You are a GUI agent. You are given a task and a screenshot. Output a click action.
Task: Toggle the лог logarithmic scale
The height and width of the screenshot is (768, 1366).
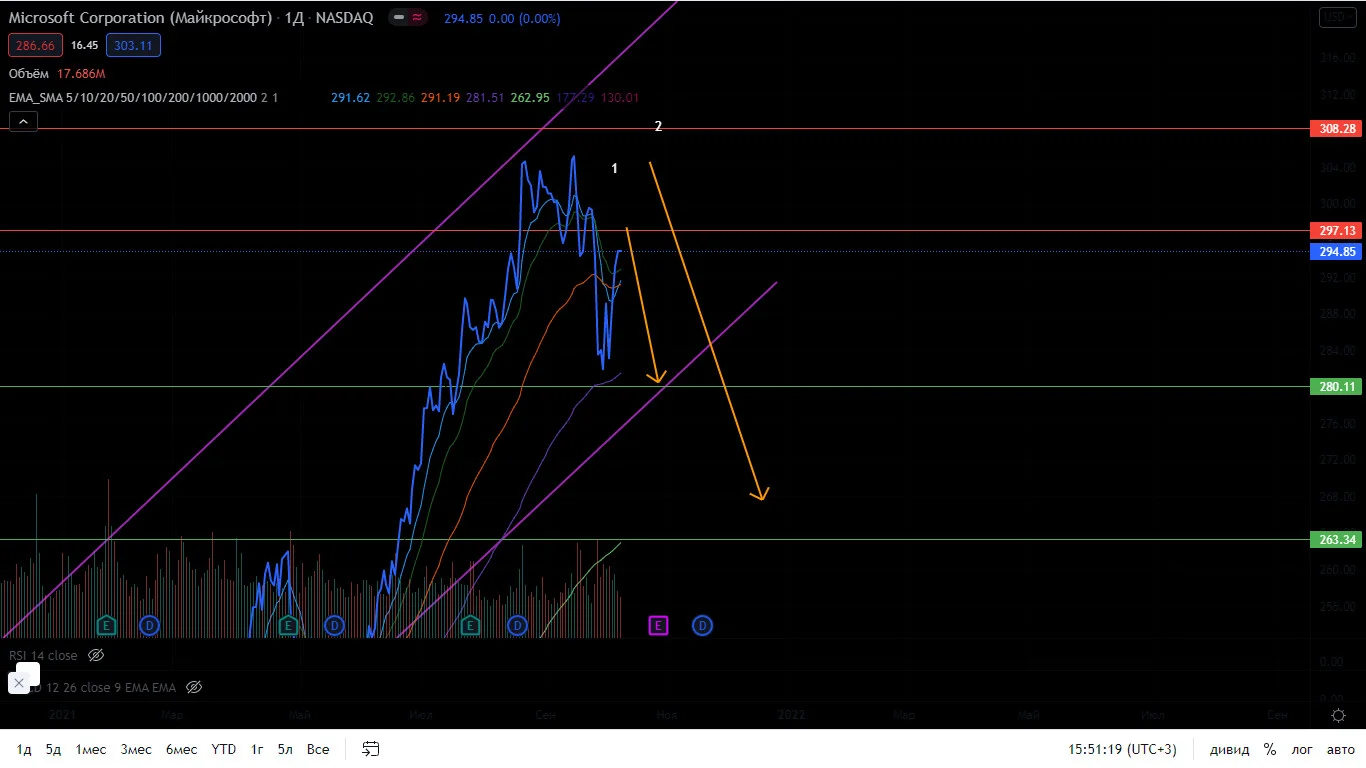coord(1302,749)
